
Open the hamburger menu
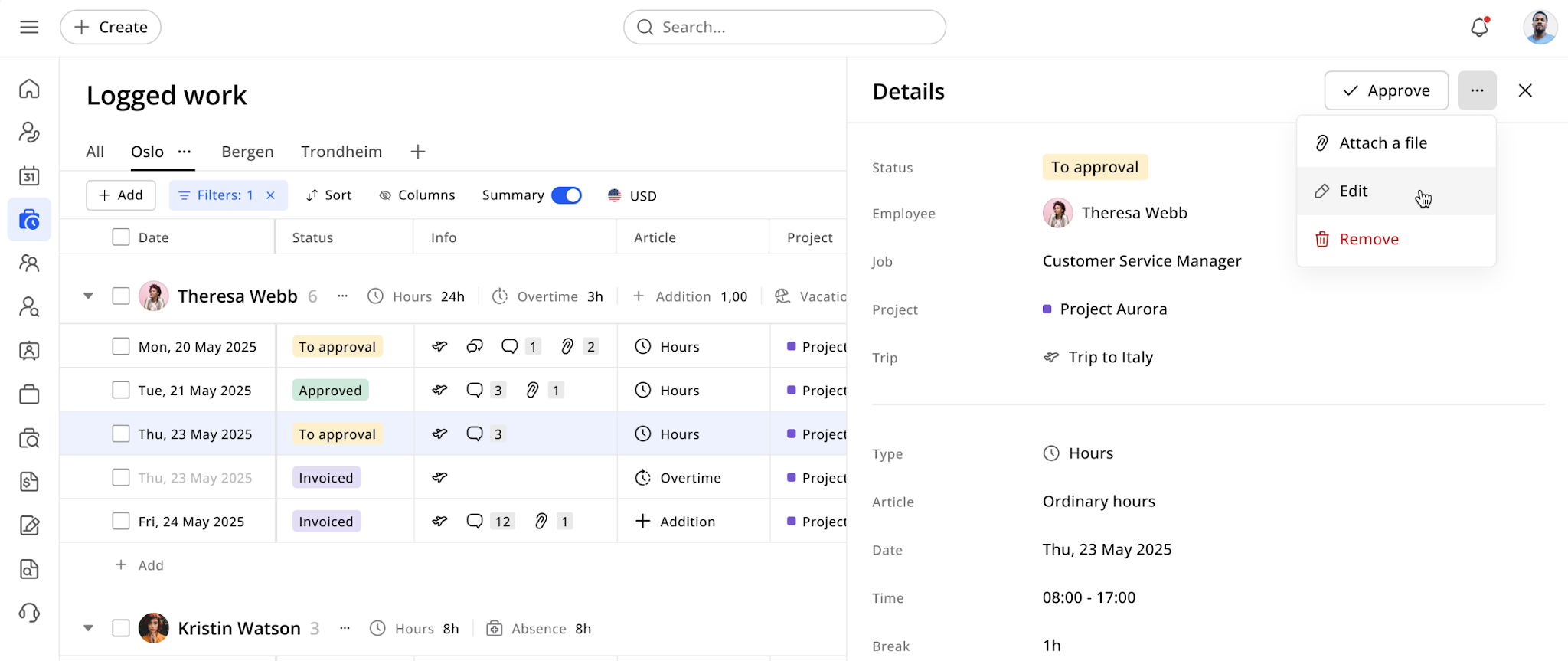coord(29,28)
